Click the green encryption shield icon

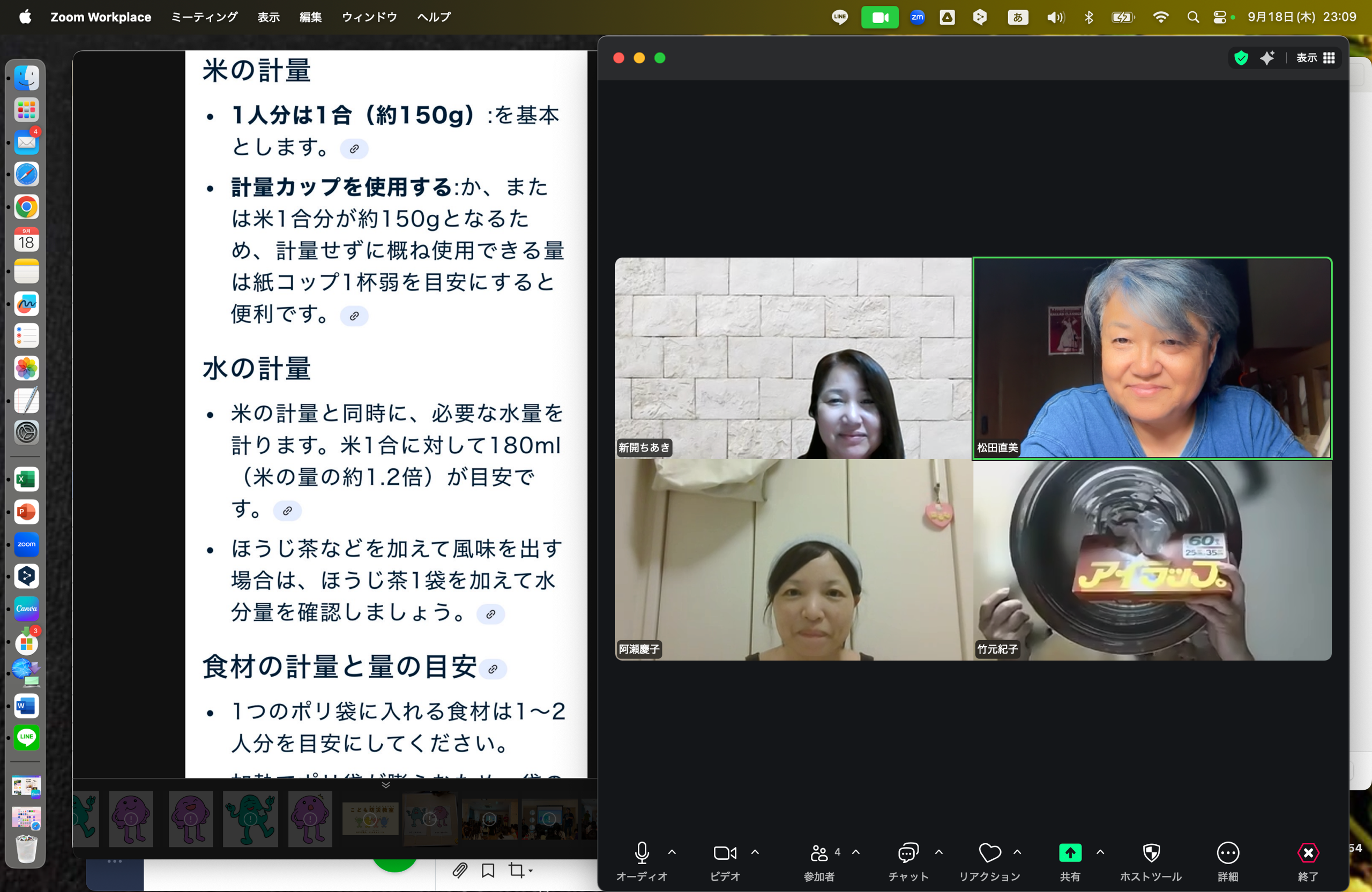[1241, 58]
